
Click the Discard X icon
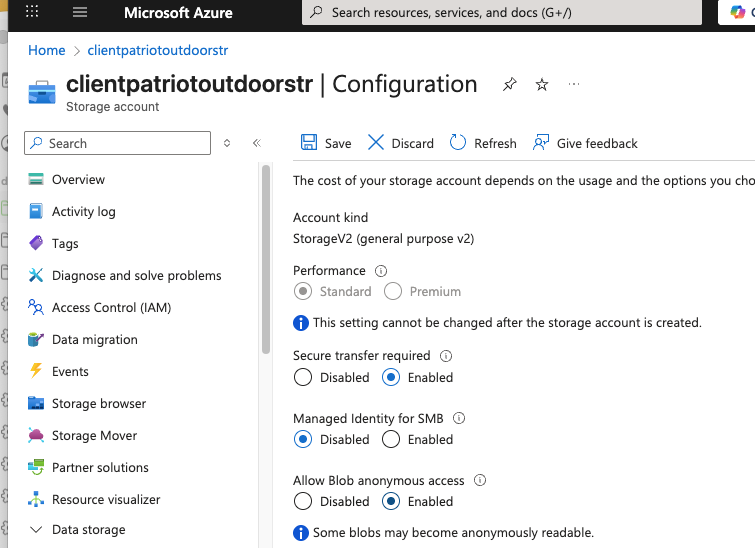pyautogui.click(x=376, y=143)
